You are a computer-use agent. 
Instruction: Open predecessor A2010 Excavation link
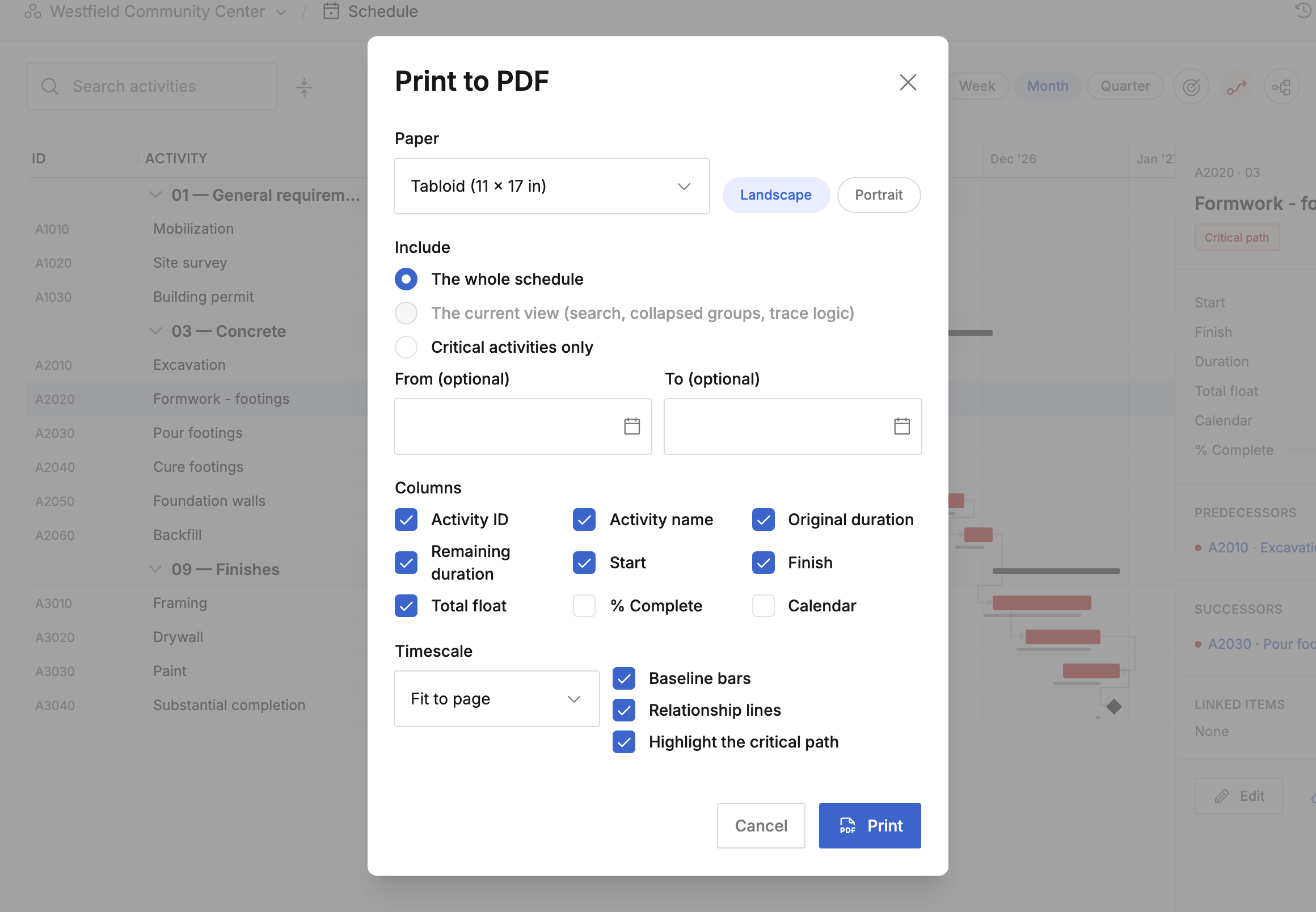[x=1261, y=547]
